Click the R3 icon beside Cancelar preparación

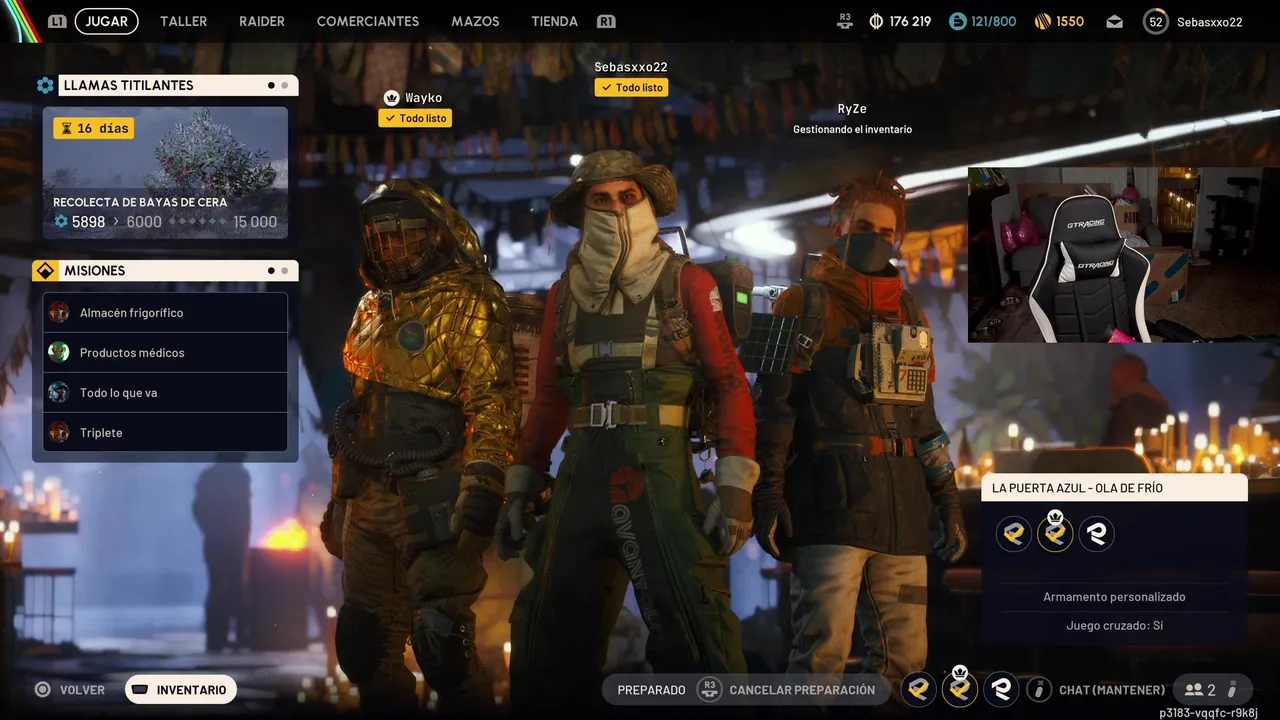(709, 689)
